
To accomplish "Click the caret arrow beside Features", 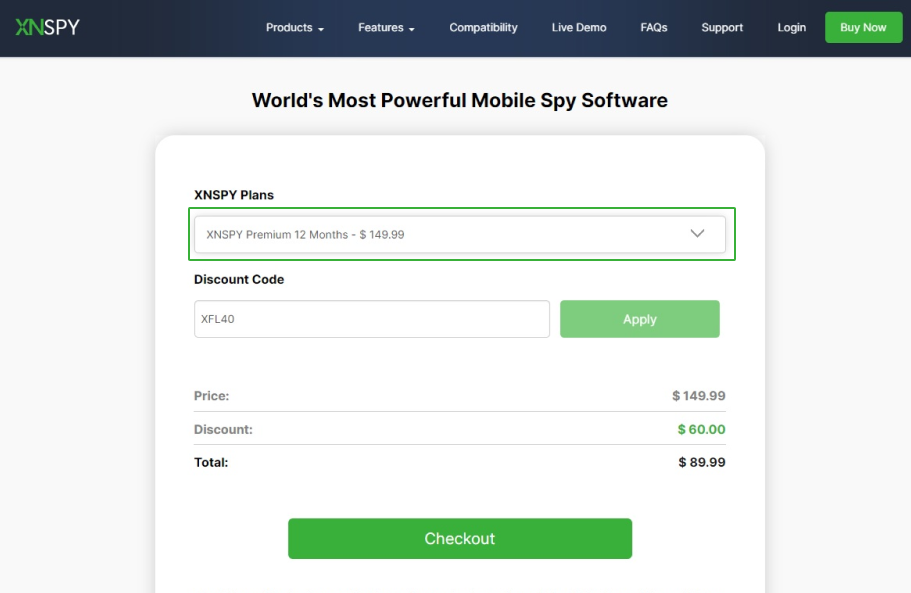I will (412, 29).
